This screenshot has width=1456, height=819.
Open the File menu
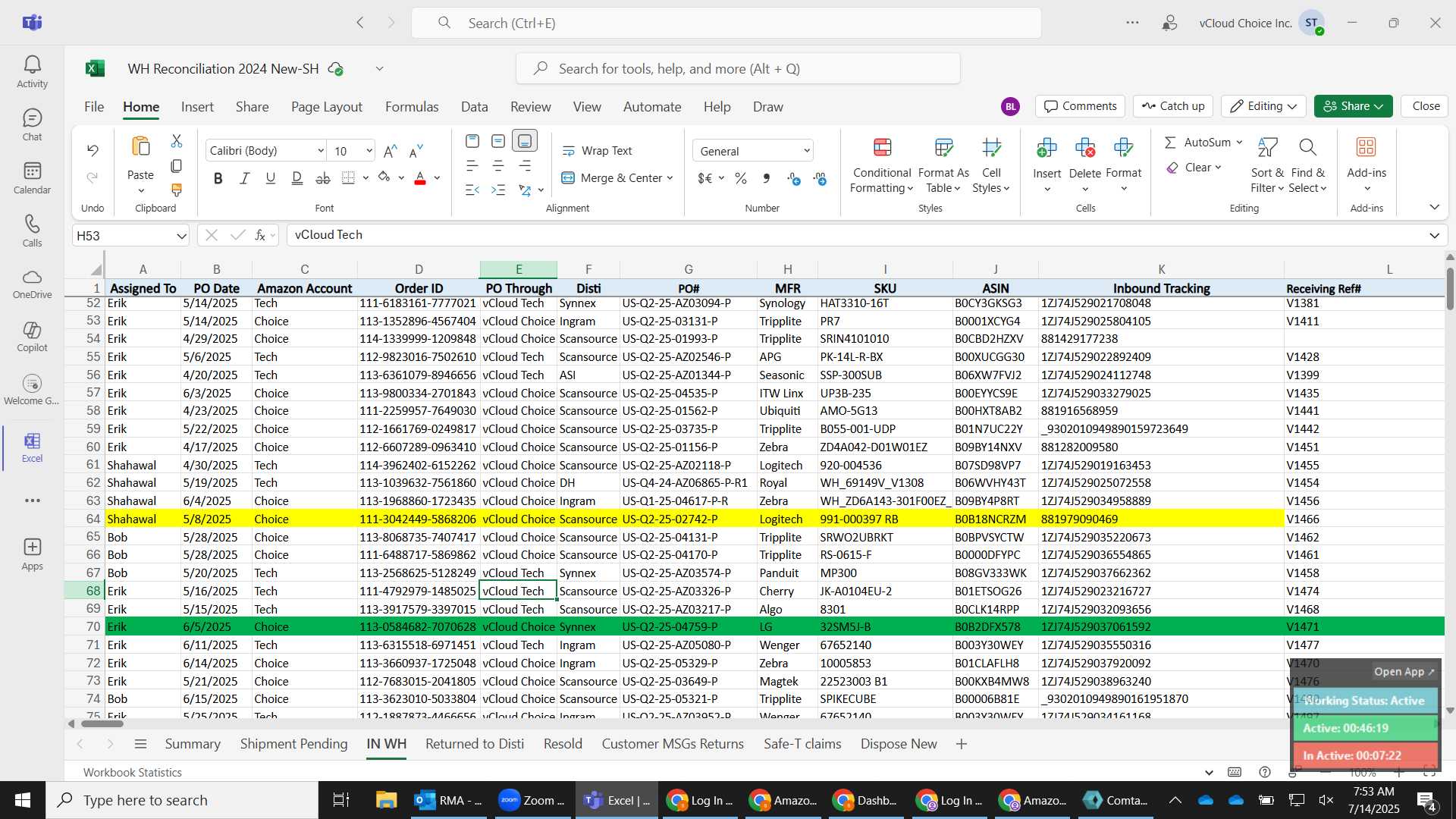94,107
